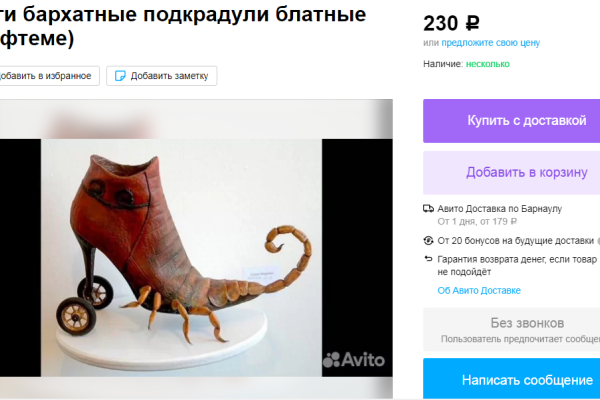The width and height of the screenshot is (600, 400).
Task: Write a message to the seller
Action: pos(512,379)
